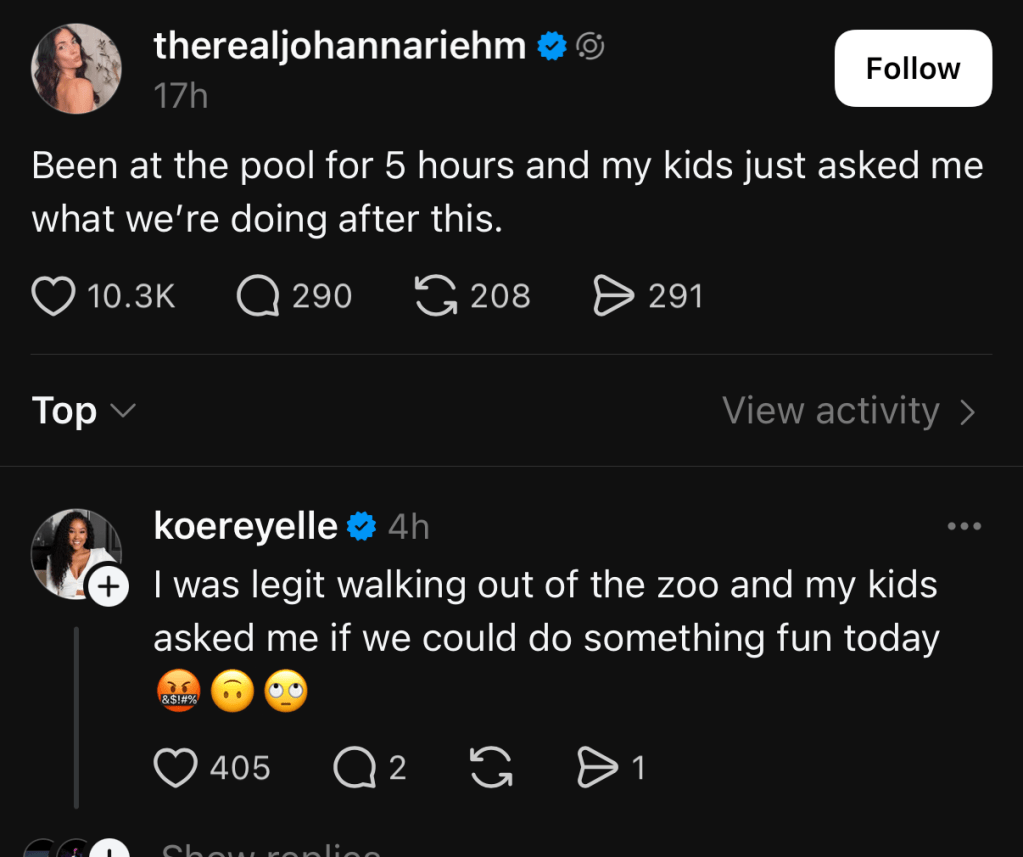This screenshot has width=1023, height=857.
Task: Like koereyelle's zoo reply
Action: [175, 767]
